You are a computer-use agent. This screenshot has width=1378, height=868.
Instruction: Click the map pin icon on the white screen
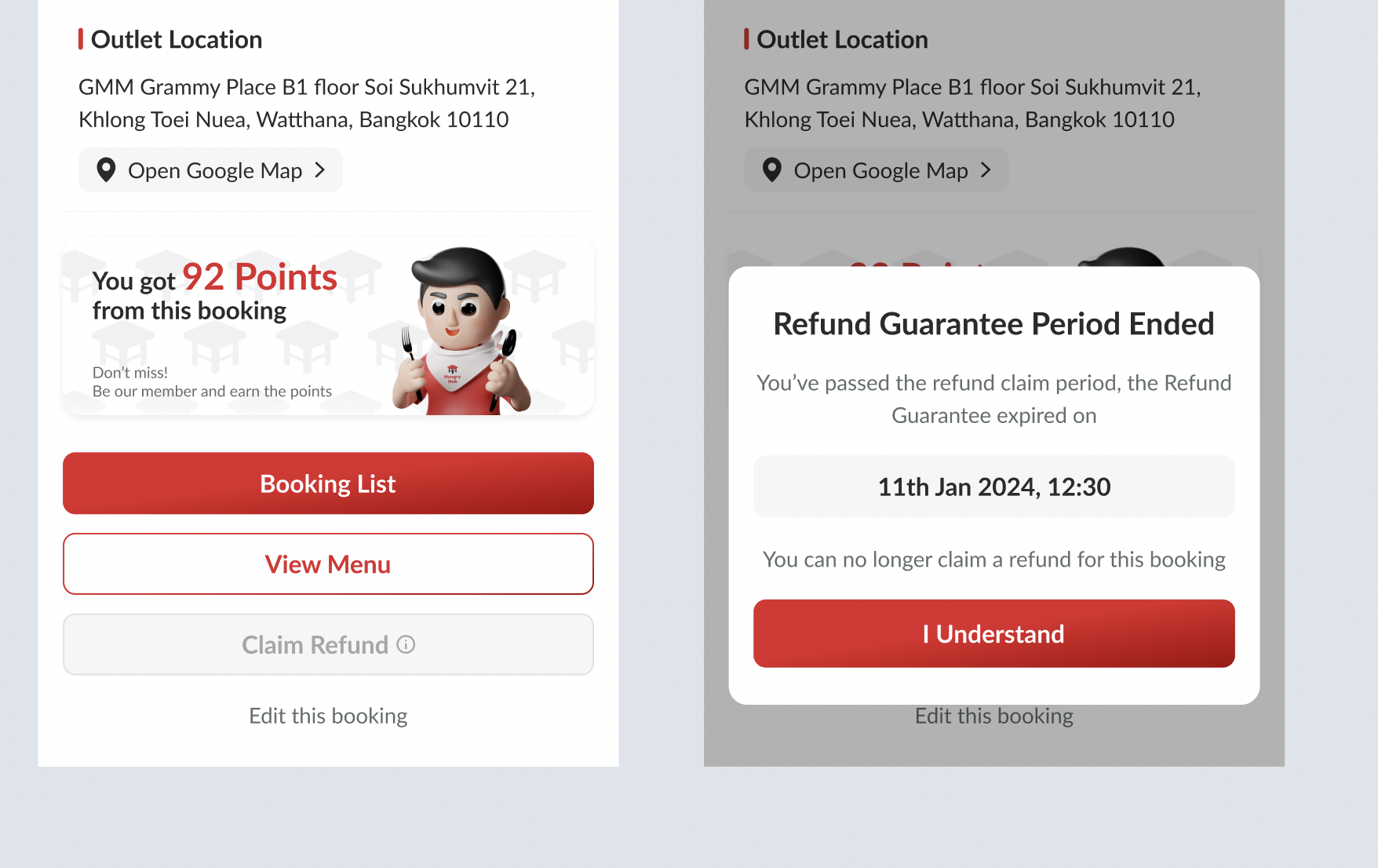click(106, 170)
